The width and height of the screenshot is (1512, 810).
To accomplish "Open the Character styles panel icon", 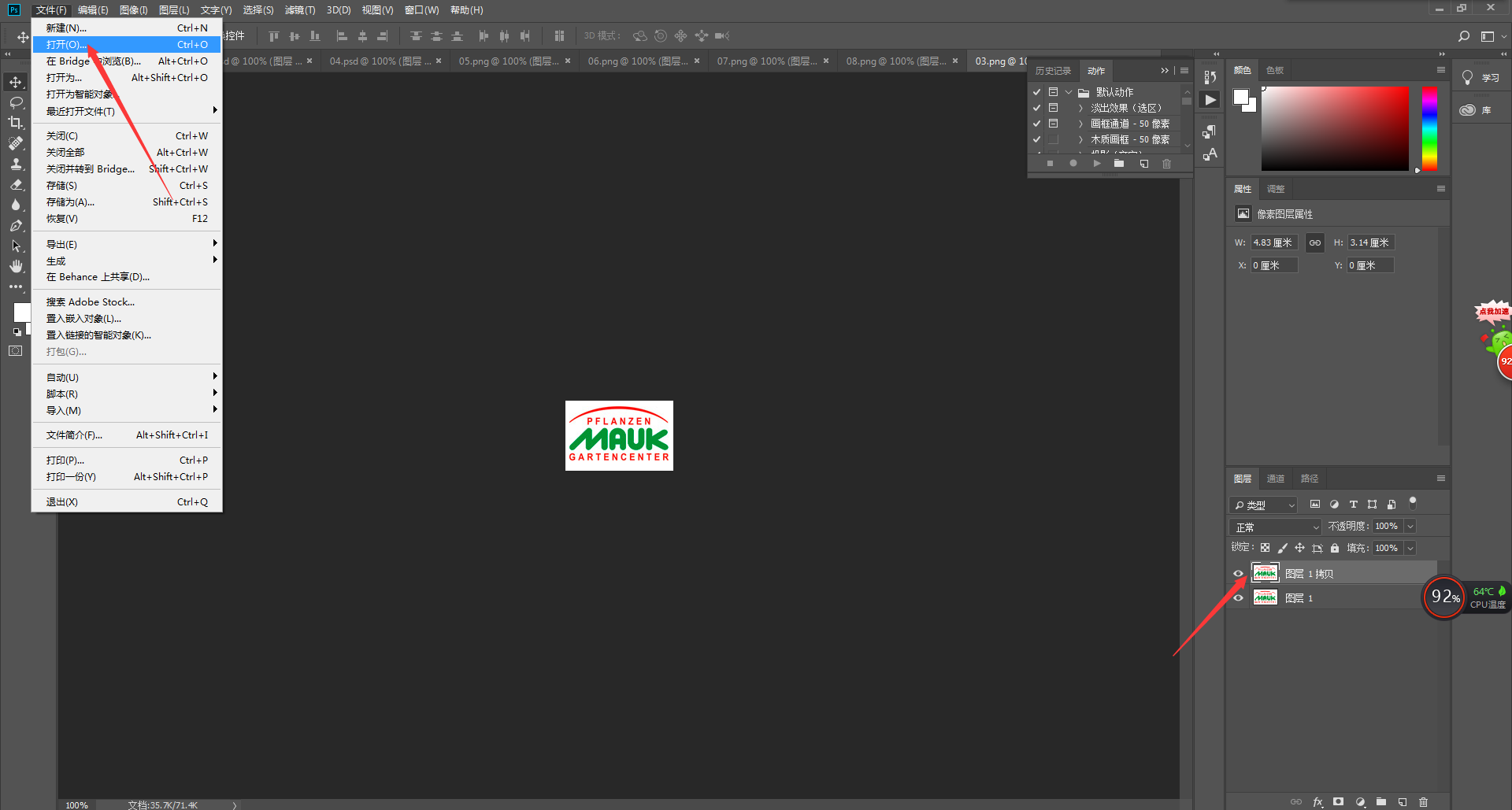I will tap(1210, 154).
